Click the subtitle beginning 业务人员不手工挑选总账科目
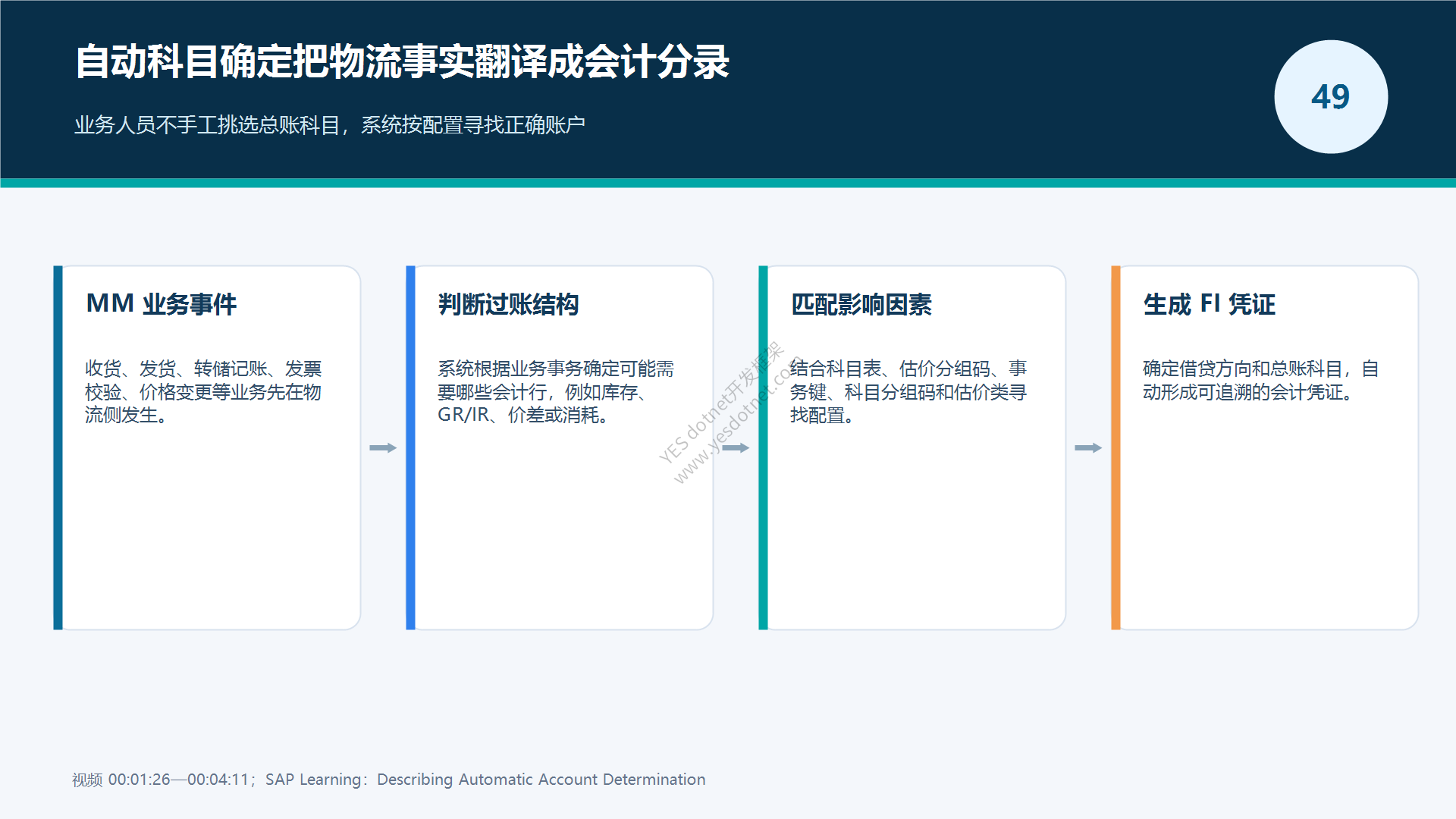The width and height of the screenshot is (1456, 819). coord(329,125)
